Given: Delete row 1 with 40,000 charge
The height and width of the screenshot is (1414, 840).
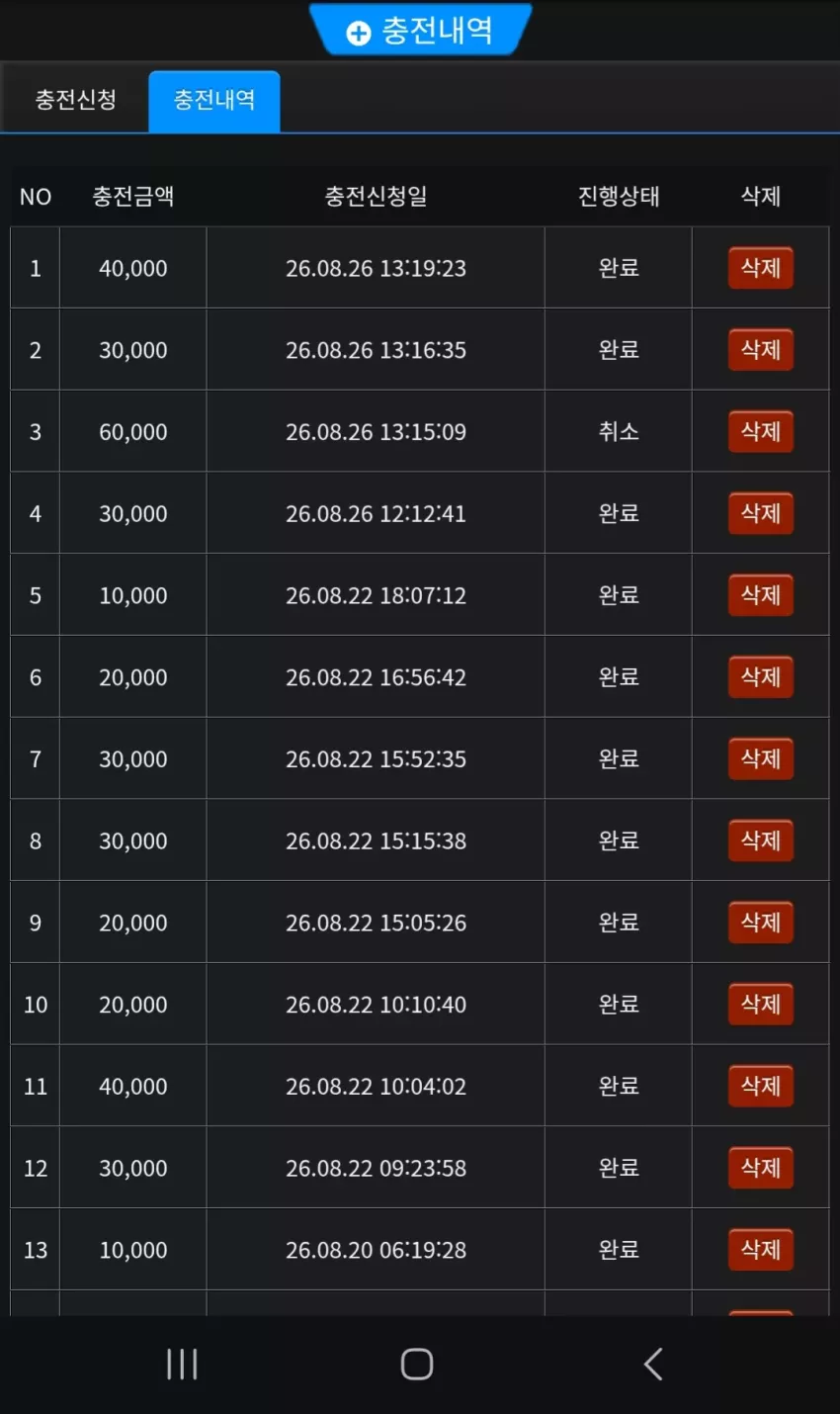Looking at the screenshot, I should point(761,268).
